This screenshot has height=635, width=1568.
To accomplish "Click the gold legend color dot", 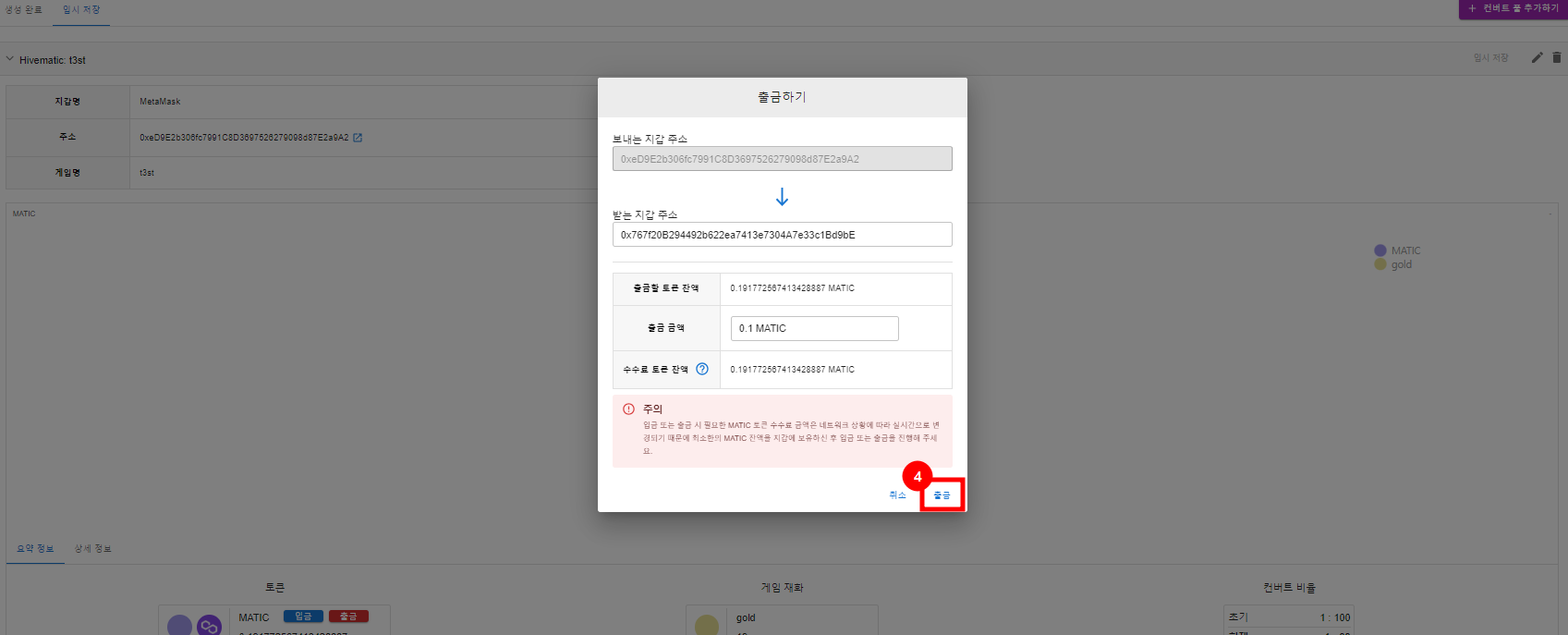I will [x=1380, y=264].
